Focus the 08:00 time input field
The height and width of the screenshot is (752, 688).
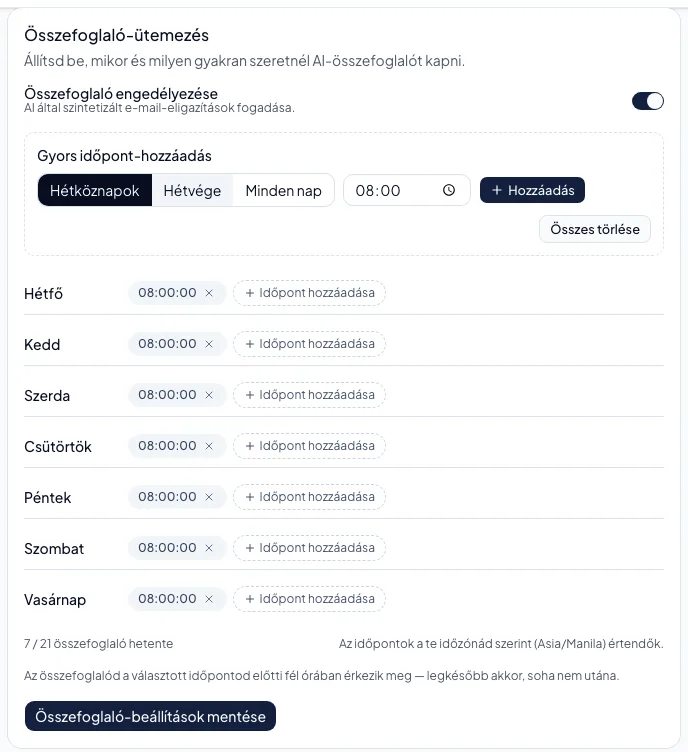407,190
